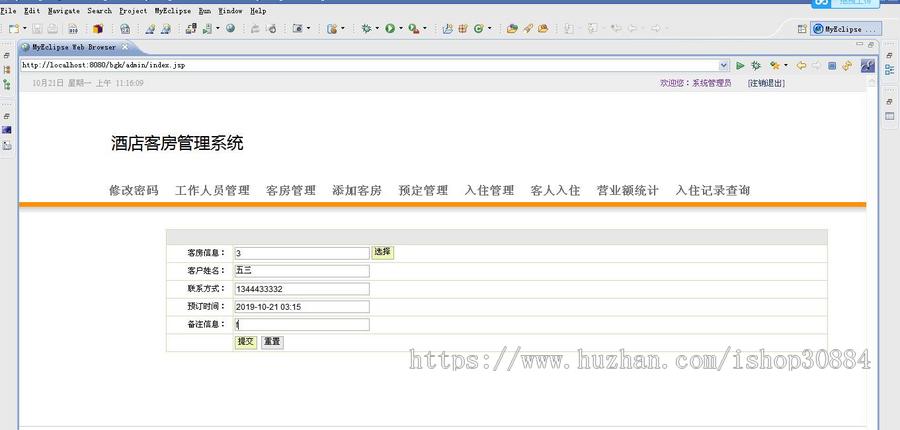The image size is (900, 430).
Task: Click the browser Back yellow arrow
Action: pyautogui.click(x=801, y=65)
